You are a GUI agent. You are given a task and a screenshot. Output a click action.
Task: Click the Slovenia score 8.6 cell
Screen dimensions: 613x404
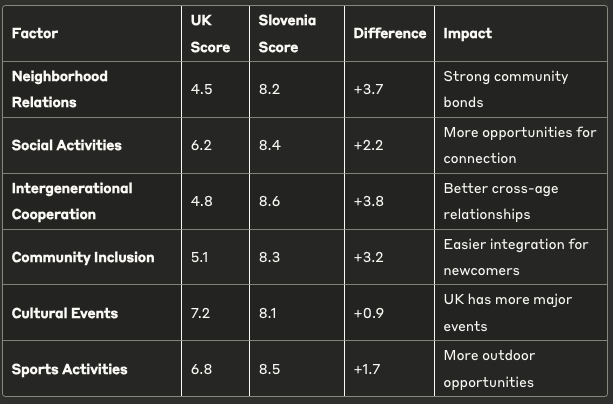pos(268,201)
